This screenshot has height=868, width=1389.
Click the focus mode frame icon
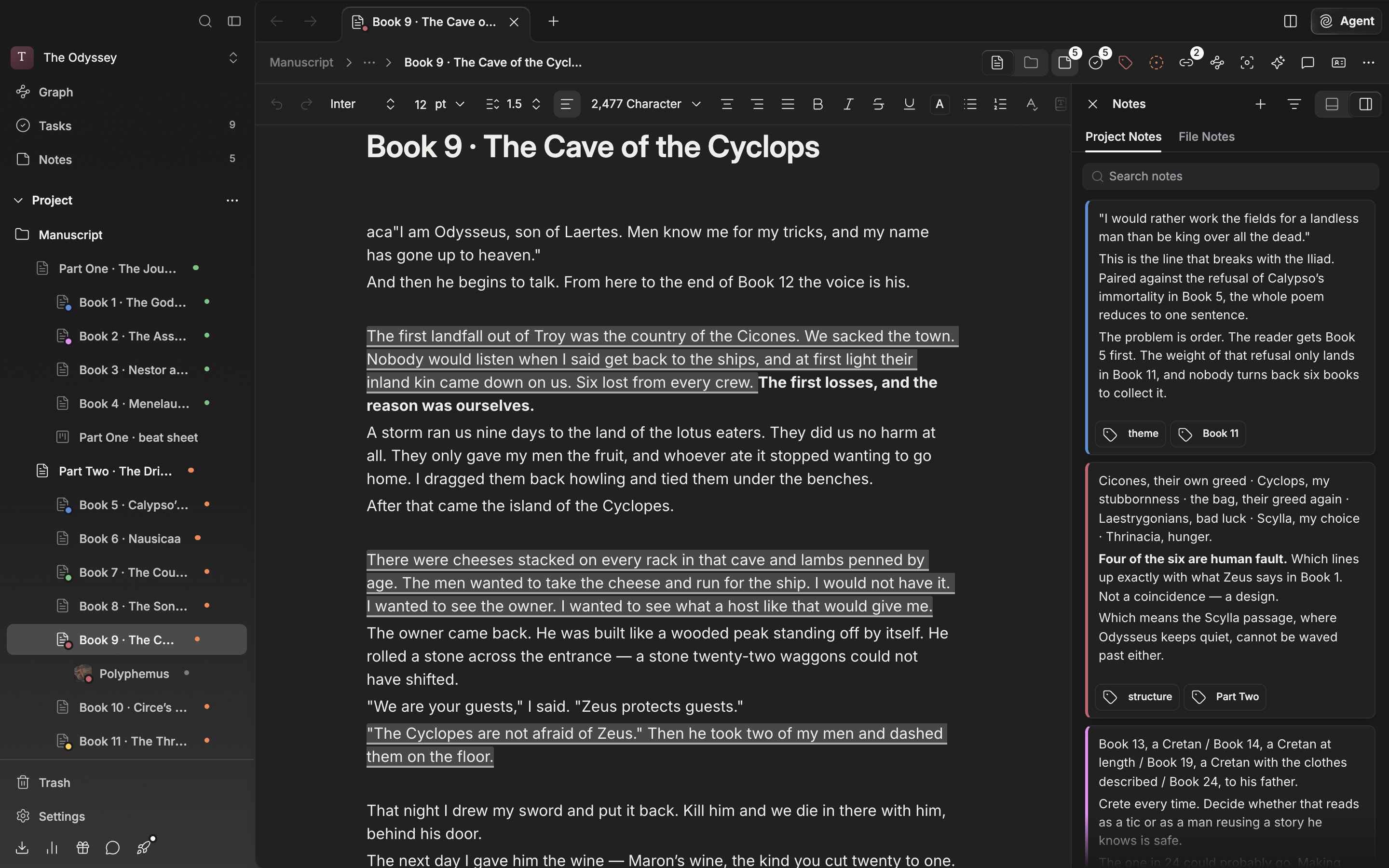click(1247, 62)
